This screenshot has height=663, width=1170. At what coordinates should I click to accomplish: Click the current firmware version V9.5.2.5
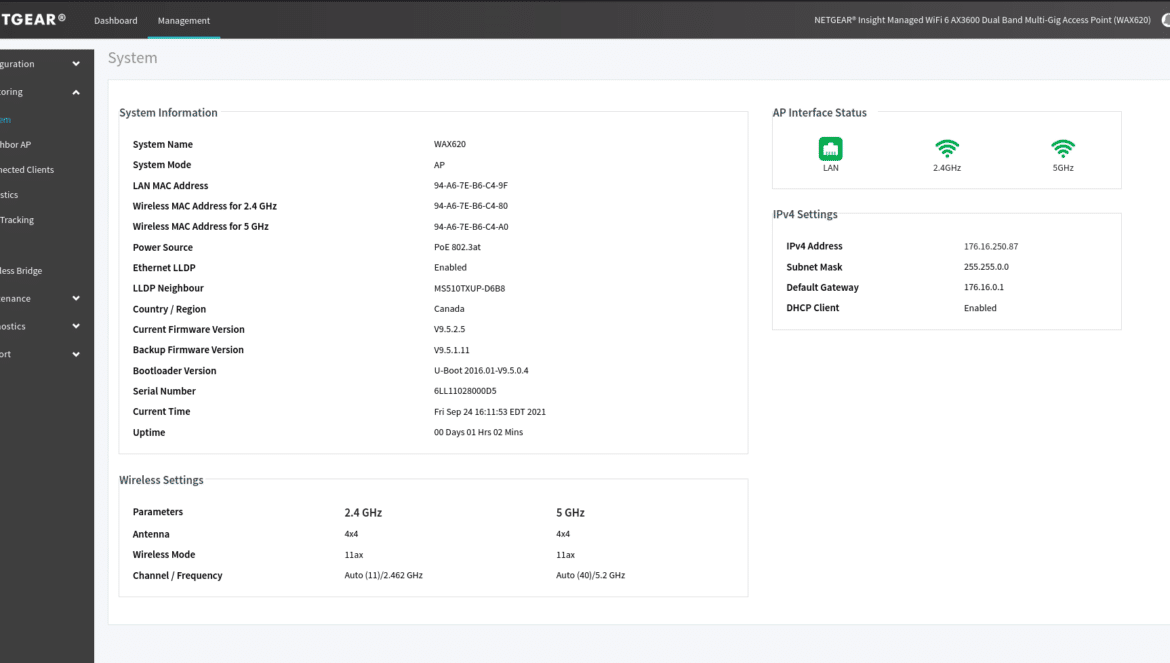(449, 329)
